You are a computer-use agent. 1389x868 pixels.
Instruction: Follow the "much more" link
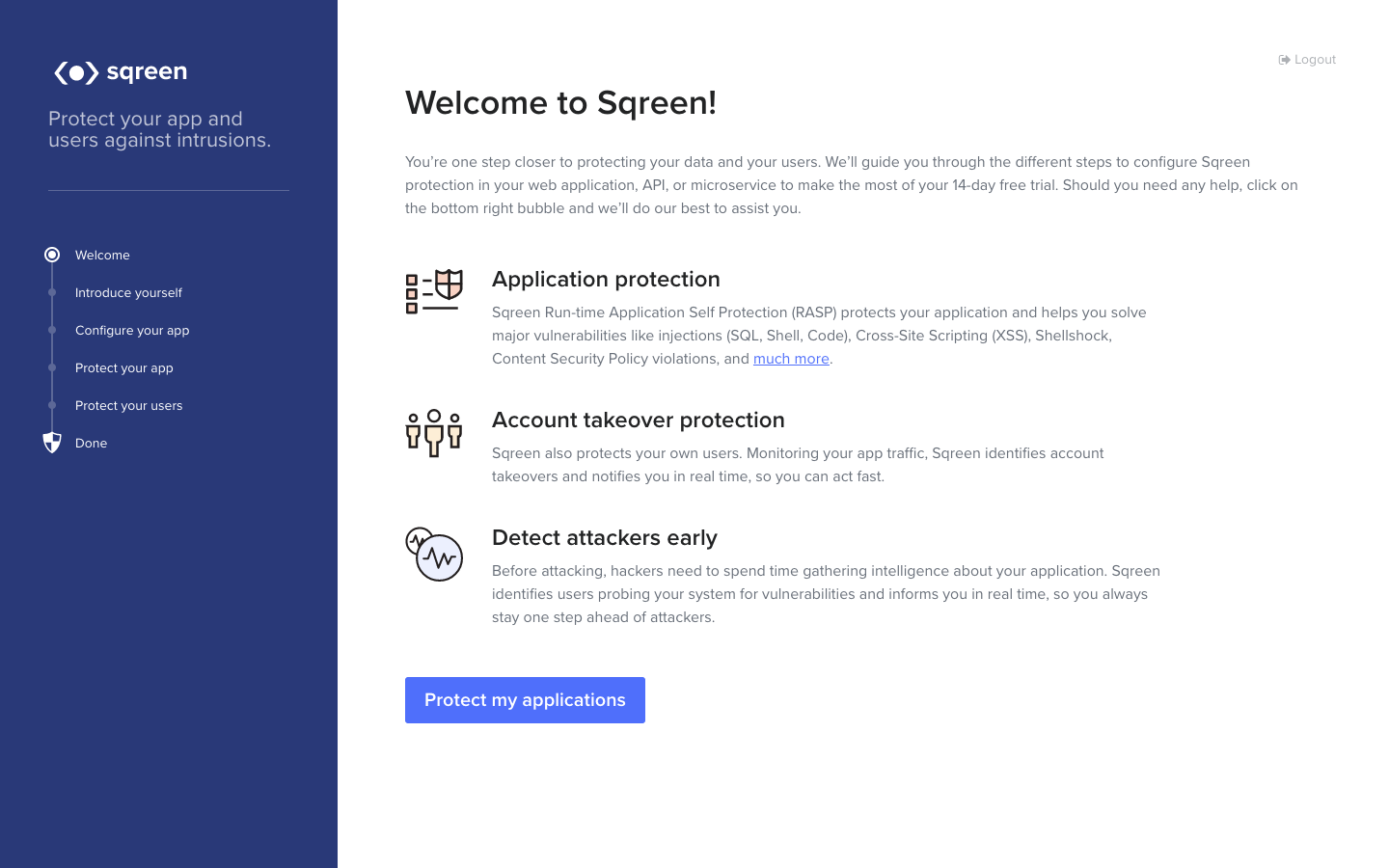click(791, 359)
